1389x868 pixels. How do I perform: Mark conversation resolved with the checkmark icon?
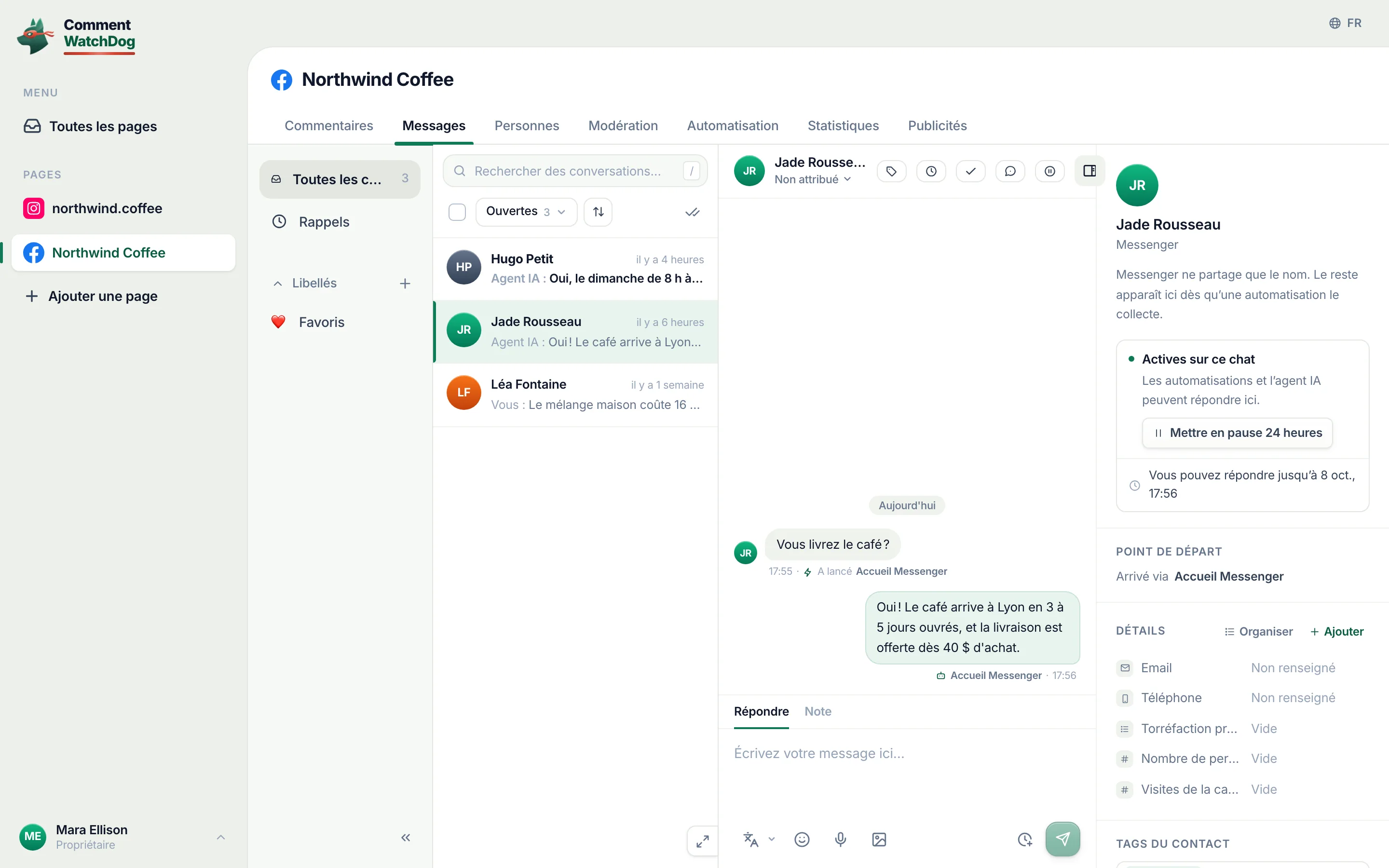pyautogui.click(x=970, y=171)
